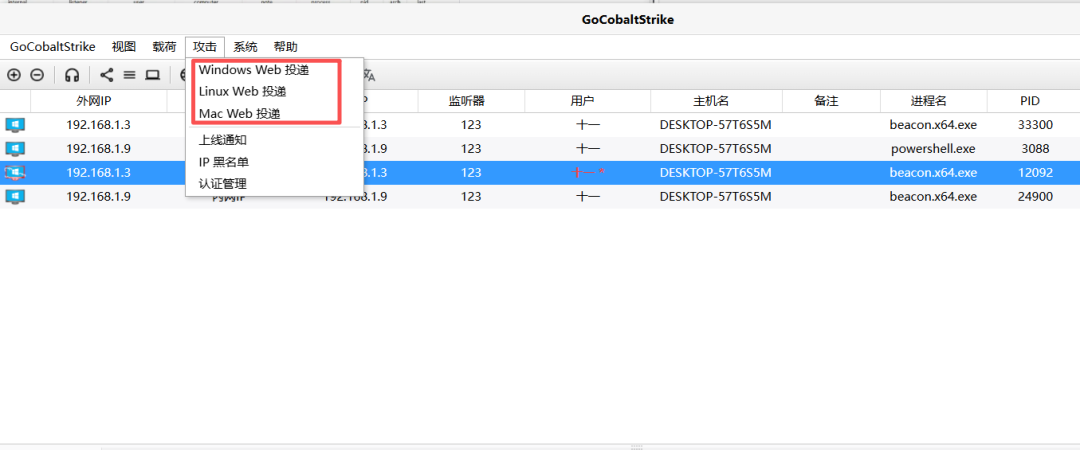Click the plus circle toolbar icon
This screenshot has width=1080, height=450.
pos(14,74)
